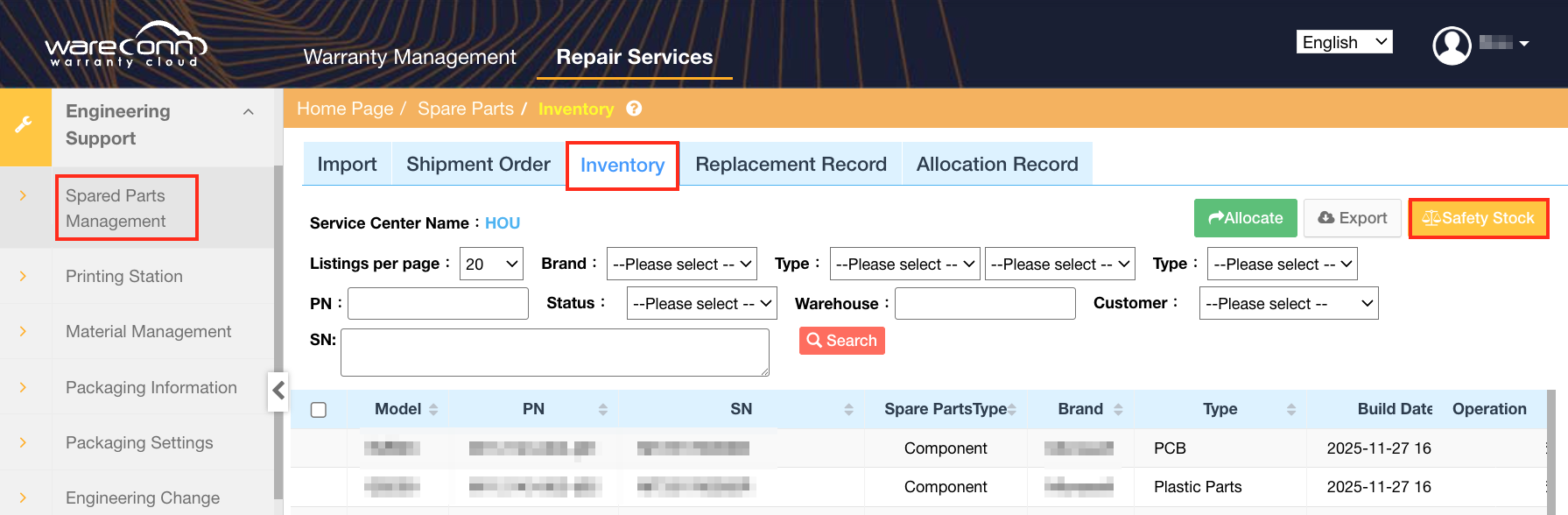The width and height of the screenshot is (1568, 515).
Task: Click the orange Safety Stock button
Action: (x=1478, y=218)
